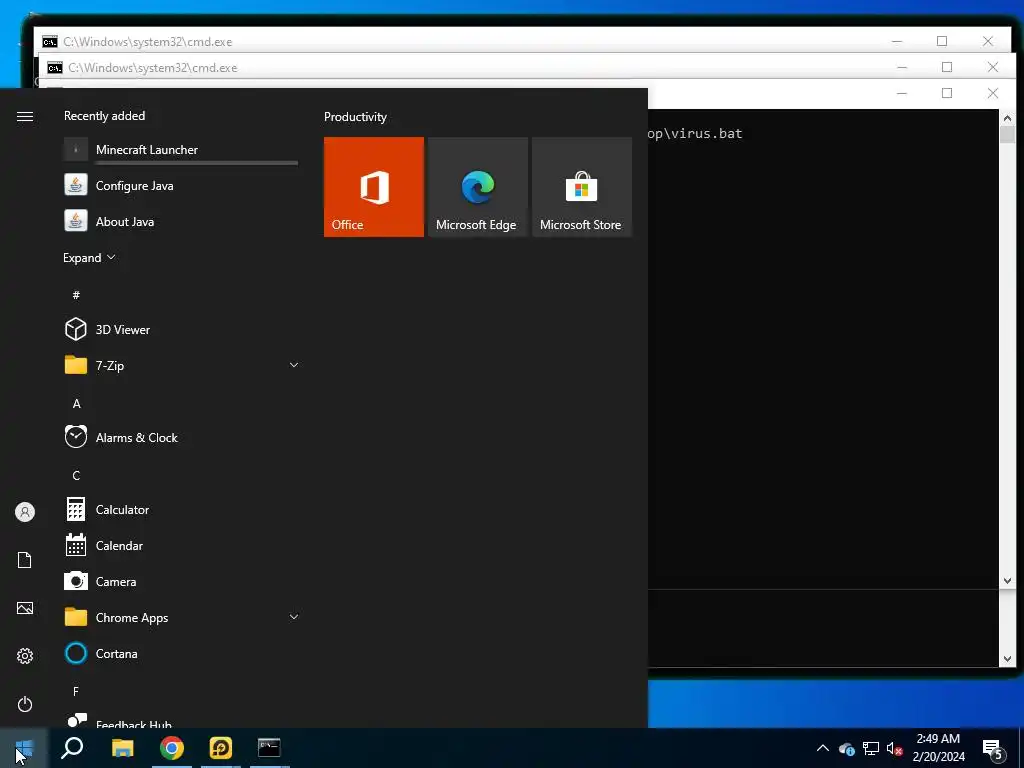Click the Productivity group title
This screenshot has width=1024, height=768.
[355, 117]
